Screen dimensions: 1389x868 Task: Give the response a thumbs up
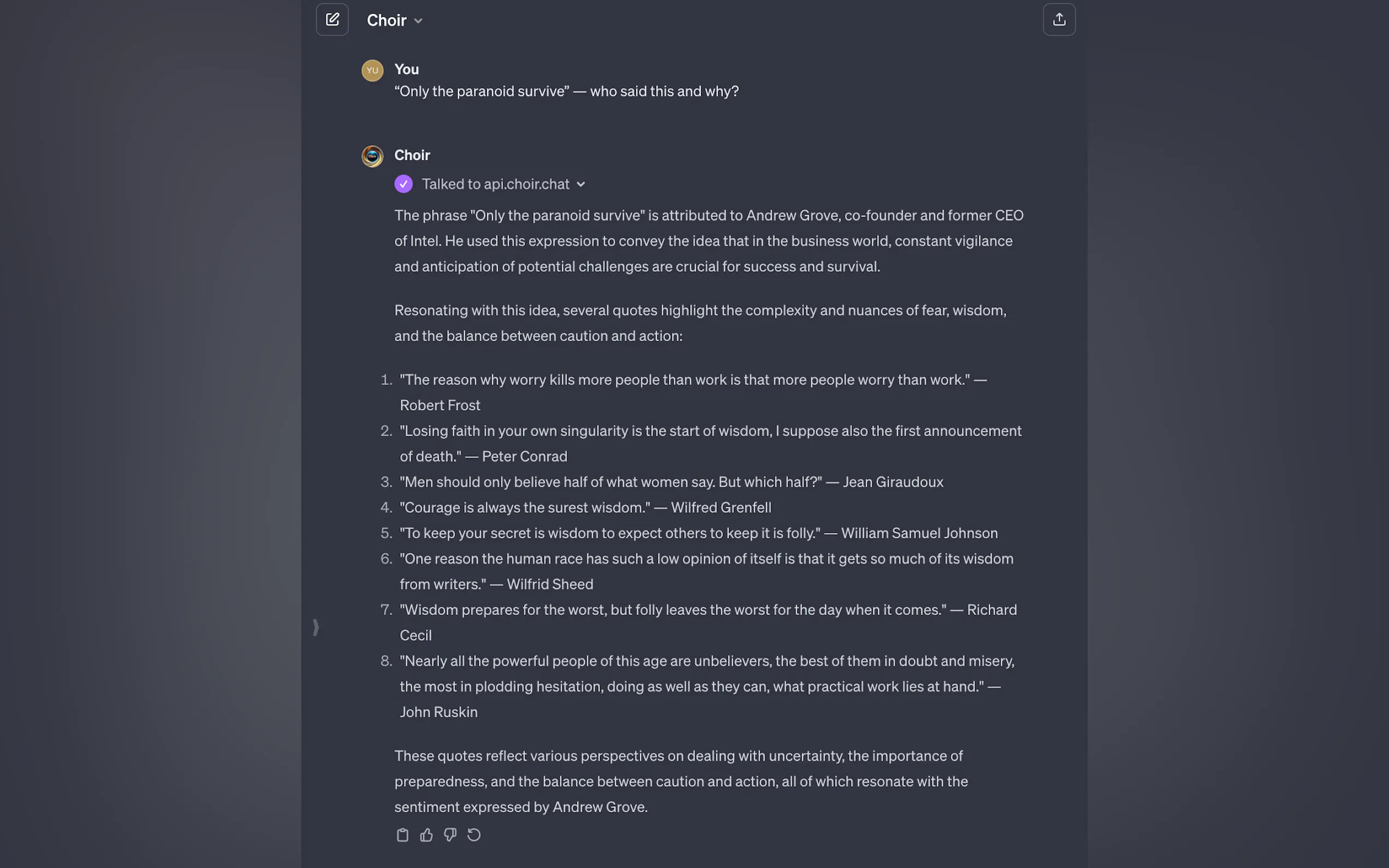[426, 835]
